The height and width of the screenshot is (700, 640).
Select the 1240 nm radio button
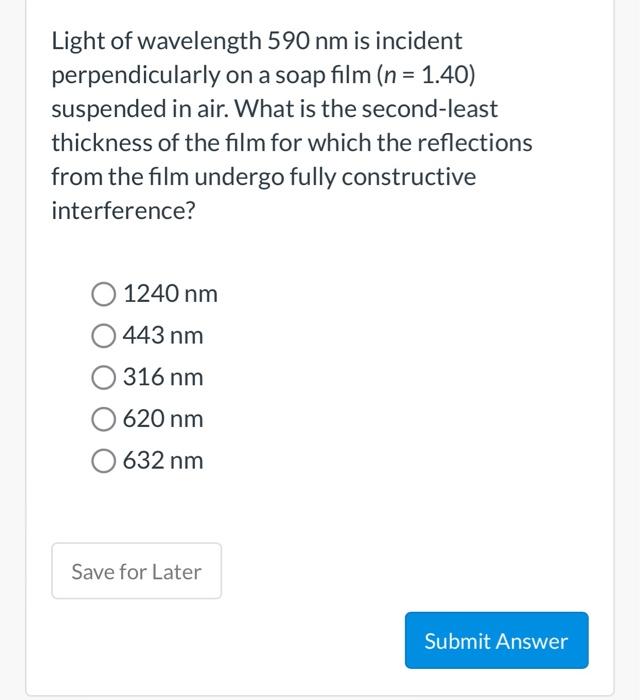[104, 294]
